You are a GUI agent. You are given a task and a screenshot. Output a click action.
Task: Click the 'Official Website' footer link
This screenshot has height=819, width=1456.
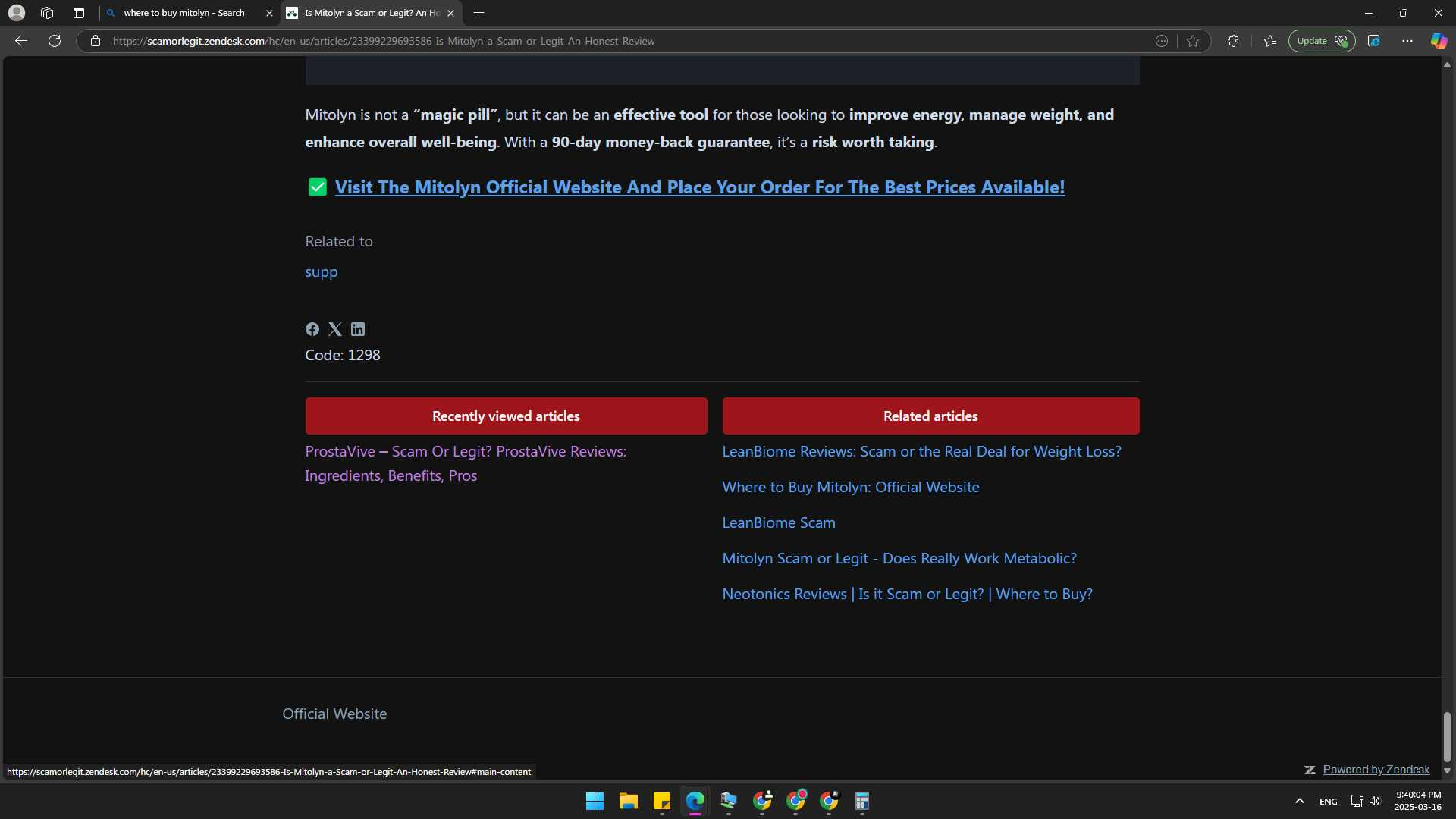(x=334, y=714)
